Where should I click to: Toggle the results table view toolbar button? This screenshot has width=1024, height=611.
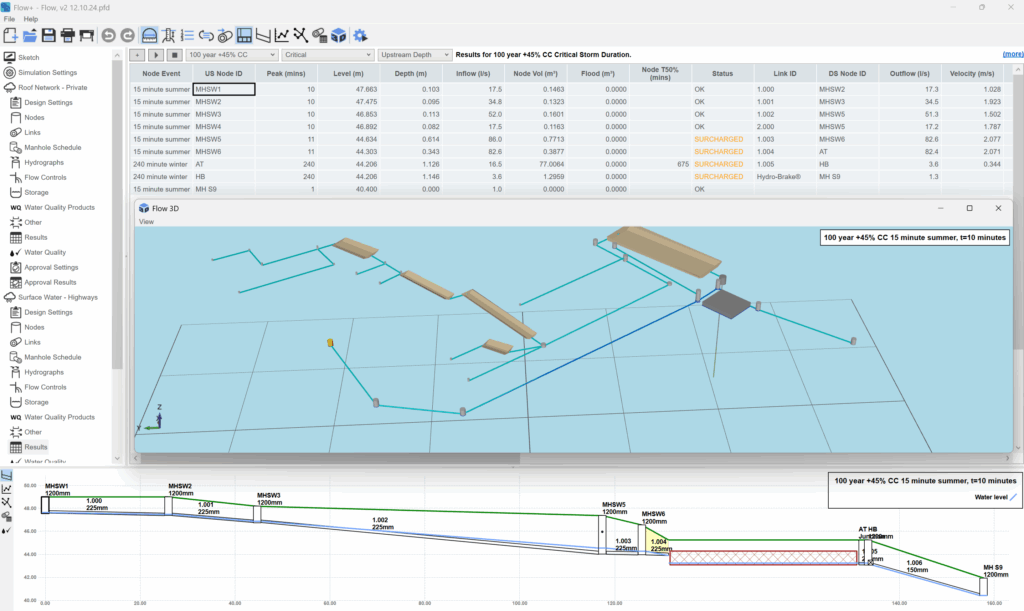coord(244,36)
